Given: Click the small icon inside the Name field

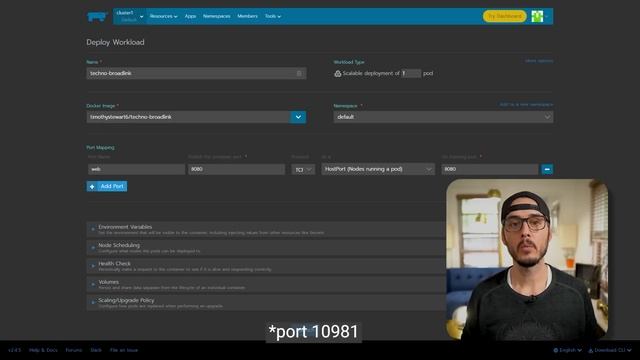Looking at the screenshot, I should 299,73.
